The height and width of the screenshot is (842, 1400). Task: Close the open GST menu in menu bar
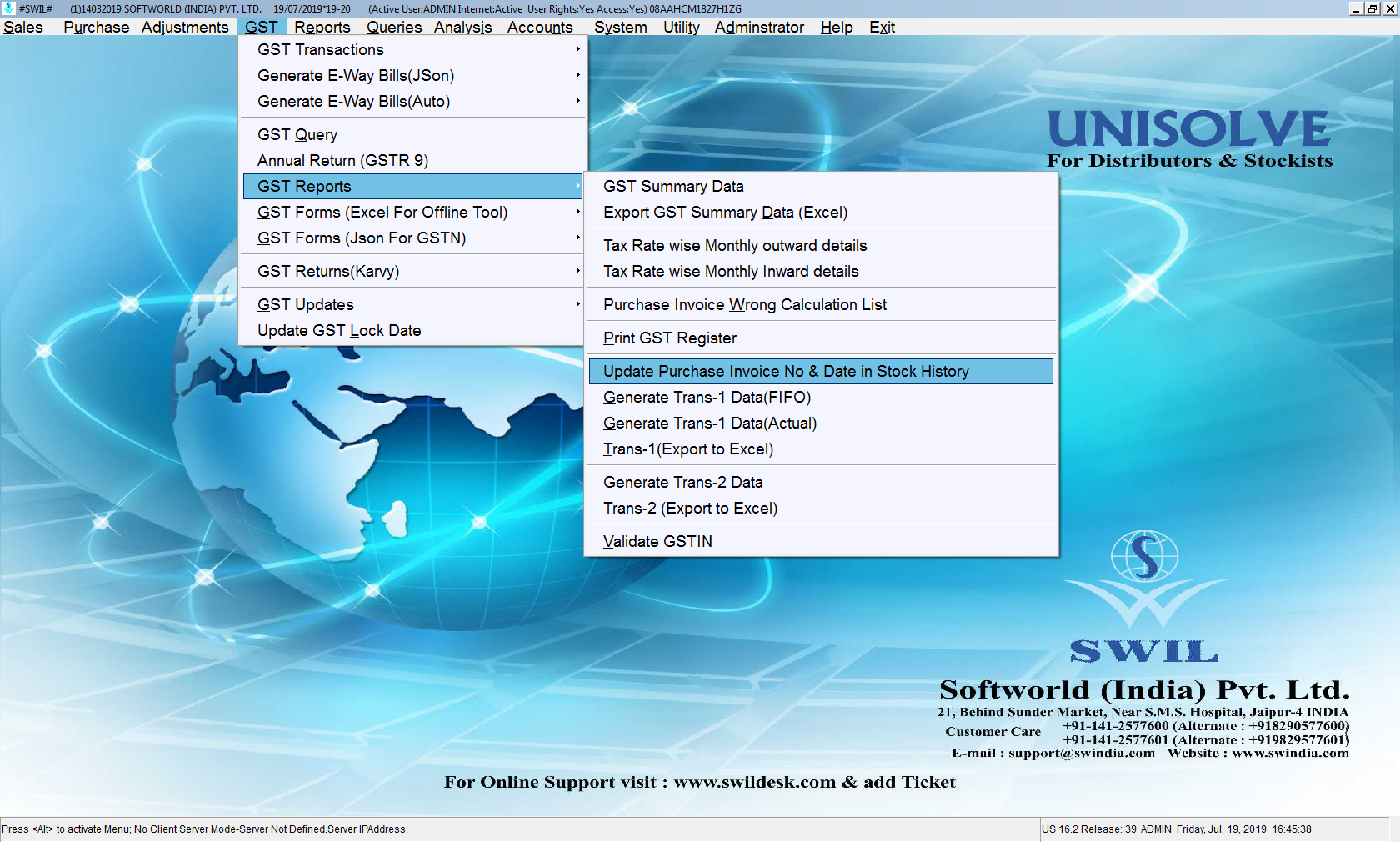[262, 27]
